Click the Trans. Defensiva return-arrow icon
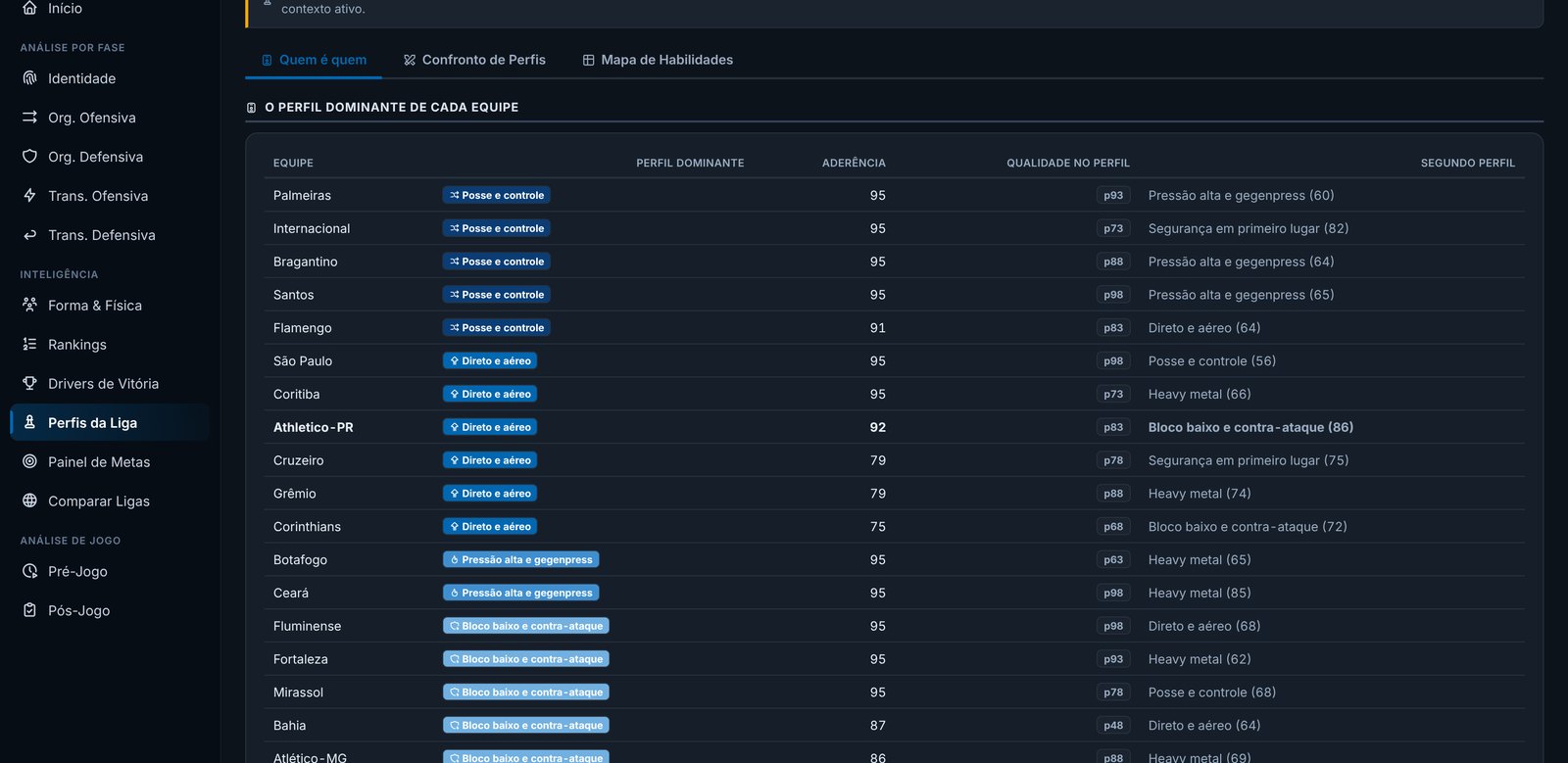This screenshot has height=763, width=1568. 29,235
